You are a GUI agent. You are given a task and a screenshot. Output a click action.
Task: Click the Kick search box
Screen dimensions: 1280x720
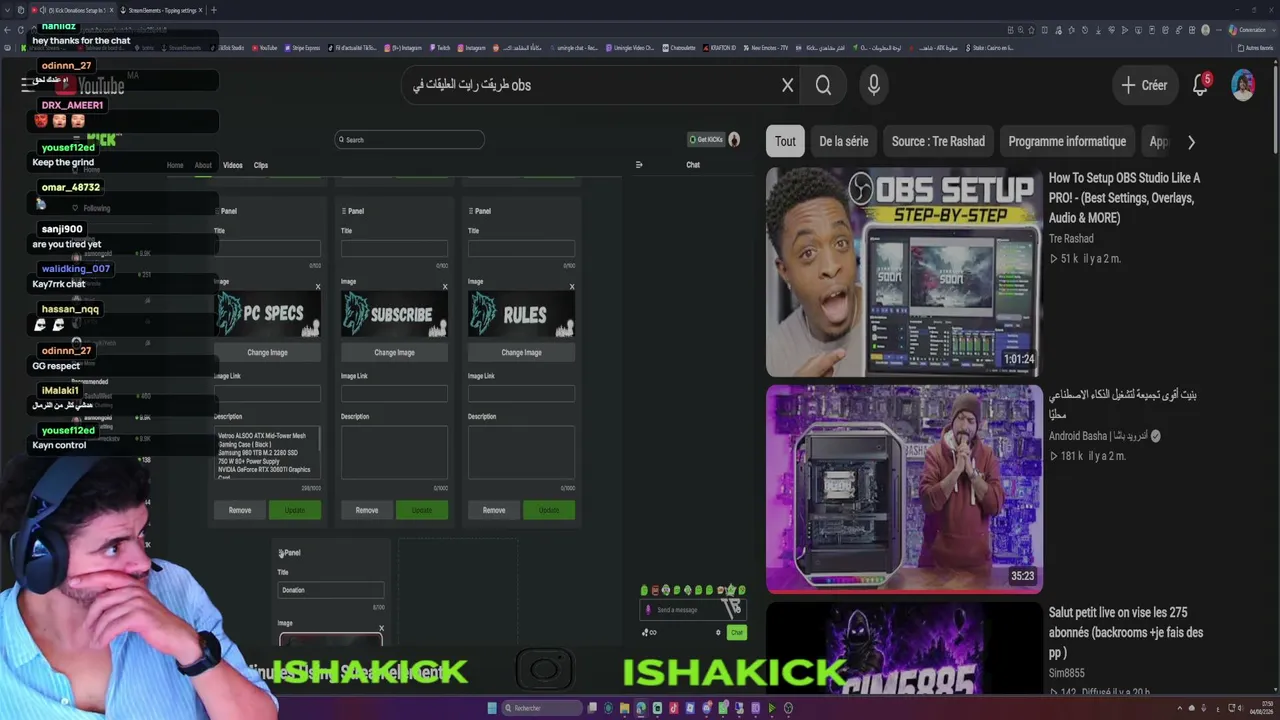pos(409,140)
